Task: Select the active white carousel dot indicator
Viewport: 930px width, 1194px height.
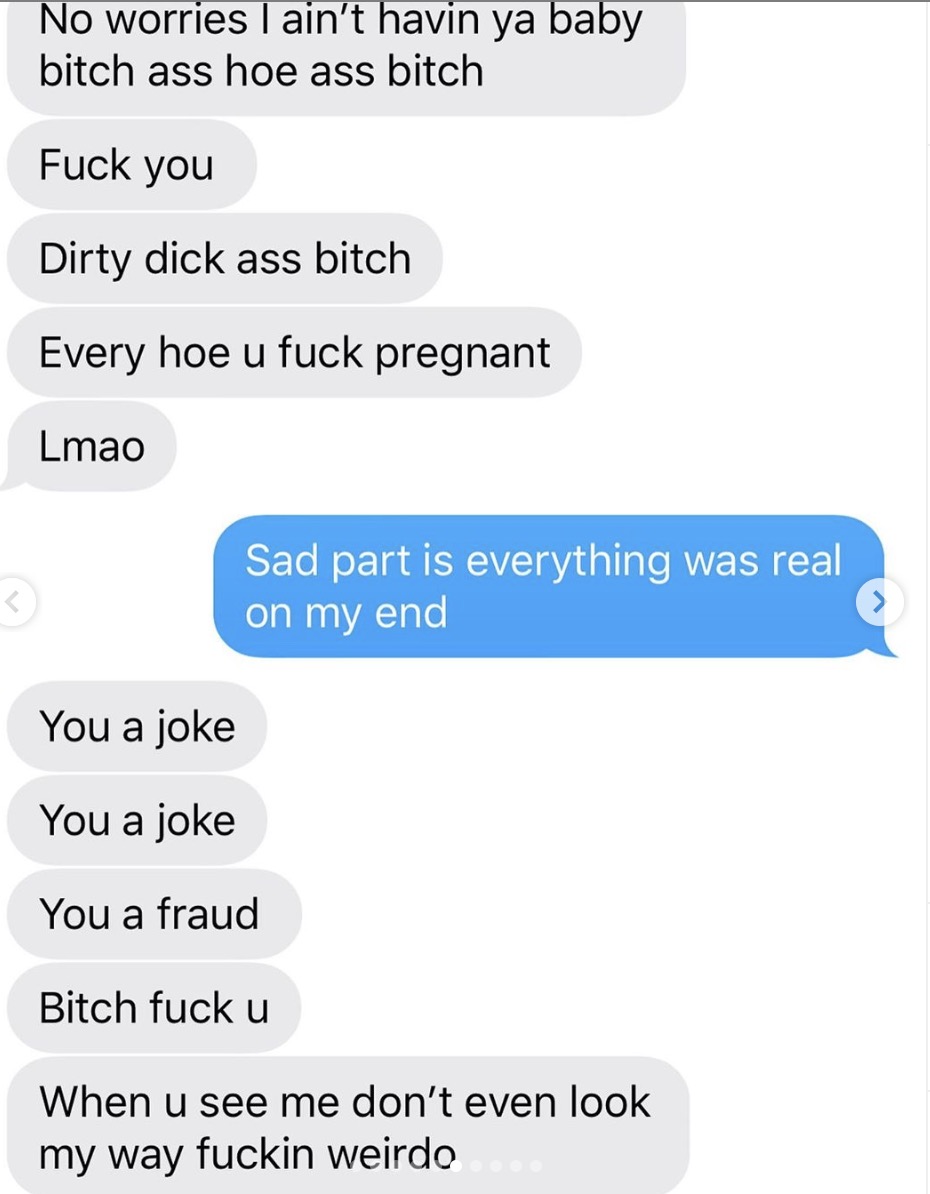Action: click(455, 1166)
